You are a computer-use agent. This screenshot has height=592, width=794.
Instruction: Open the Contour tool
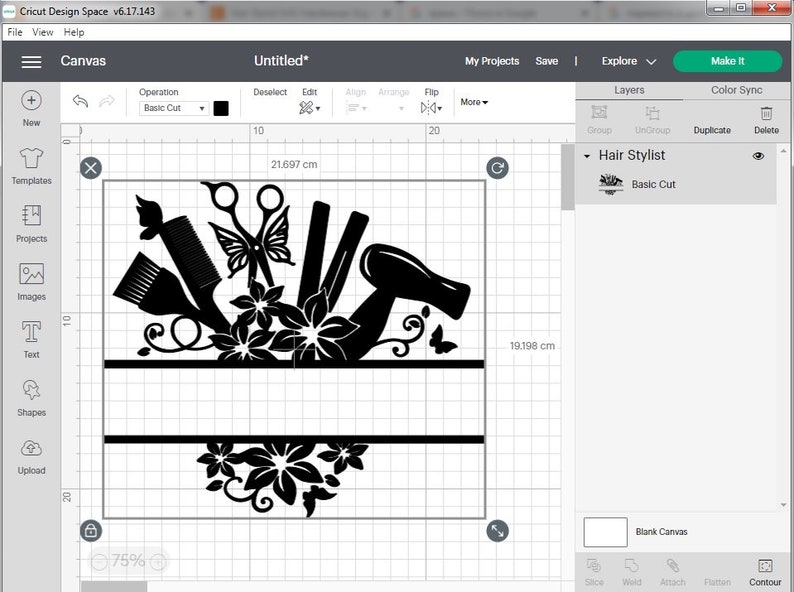point(765,572)
